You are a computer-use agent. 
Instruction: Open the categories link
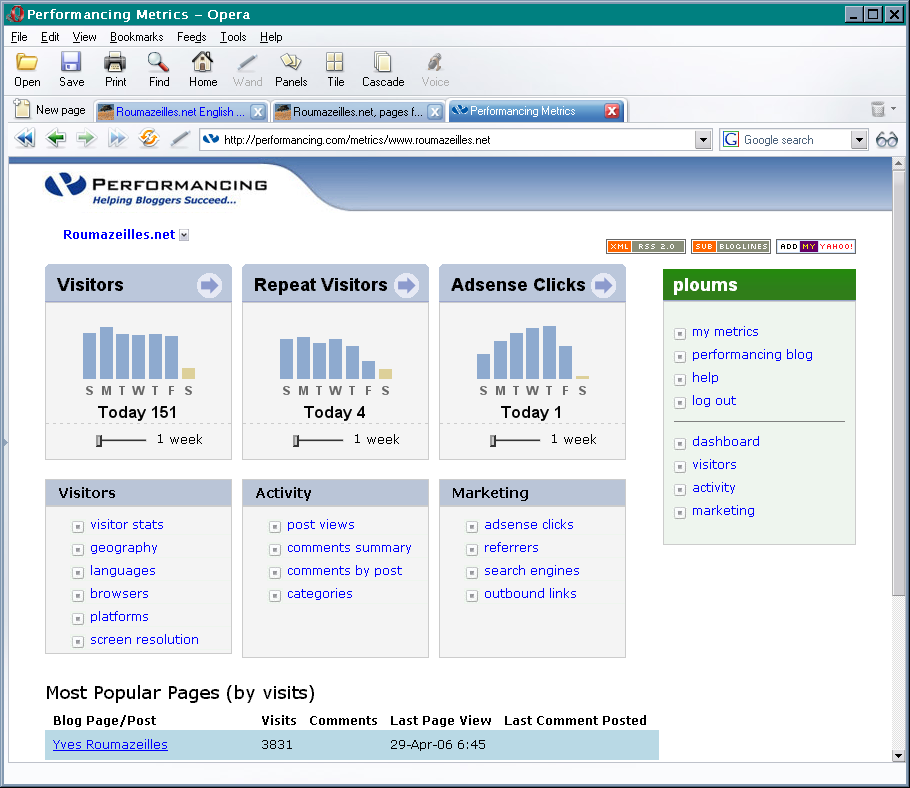320,594
